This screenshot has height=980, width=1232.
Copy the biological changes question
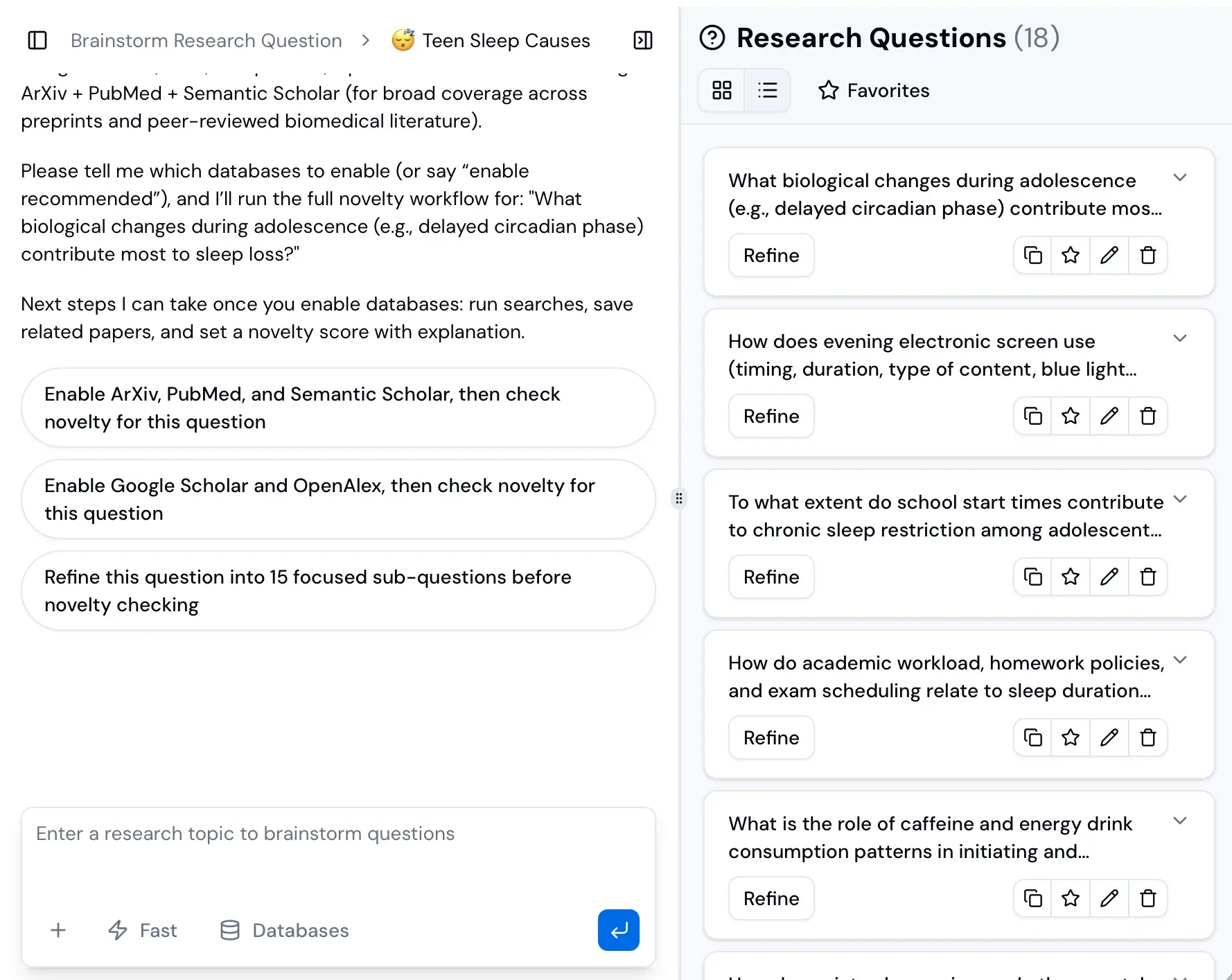tap(1032, 255)
